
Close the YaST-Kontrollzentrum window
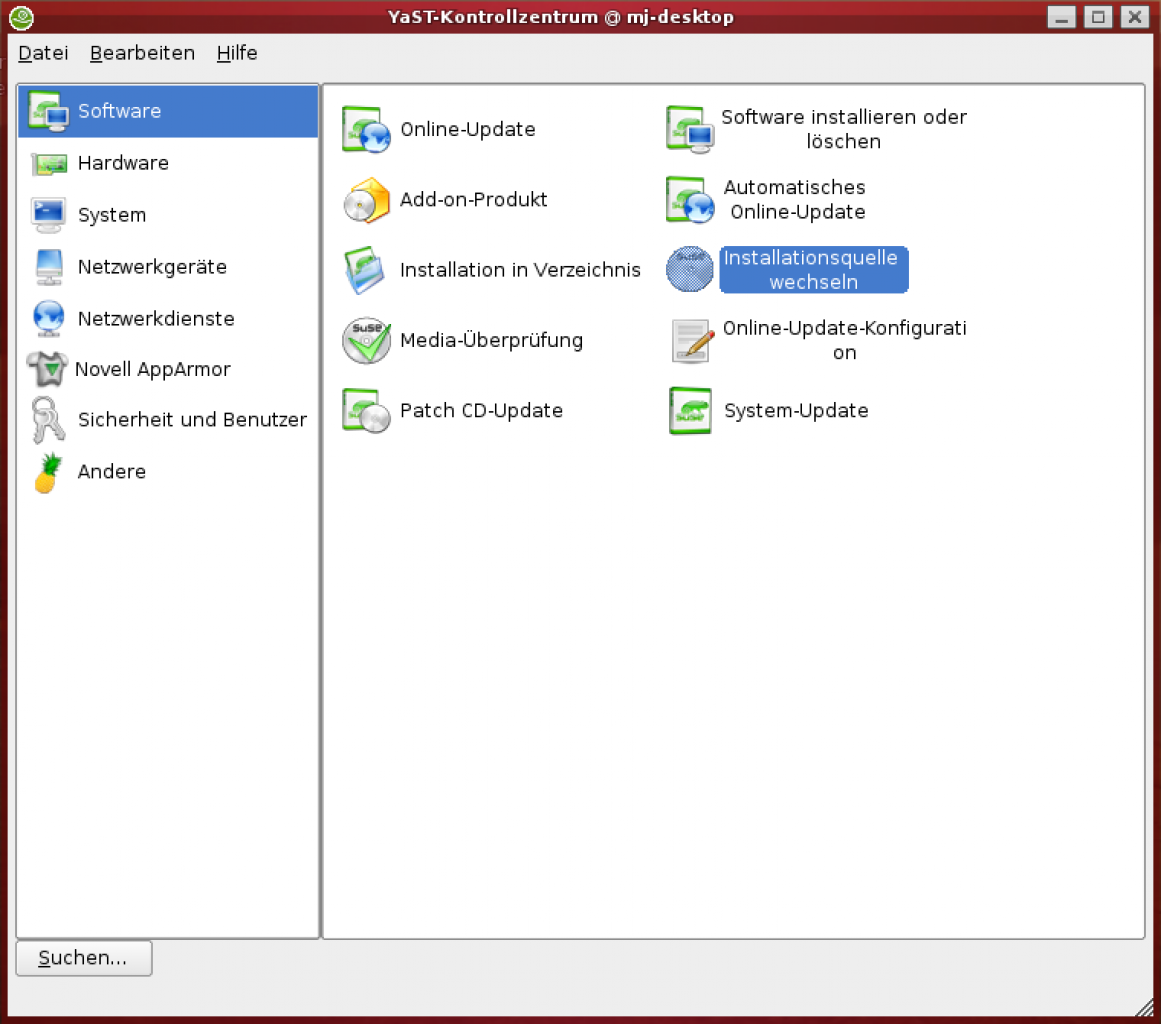click(1134, 17)
